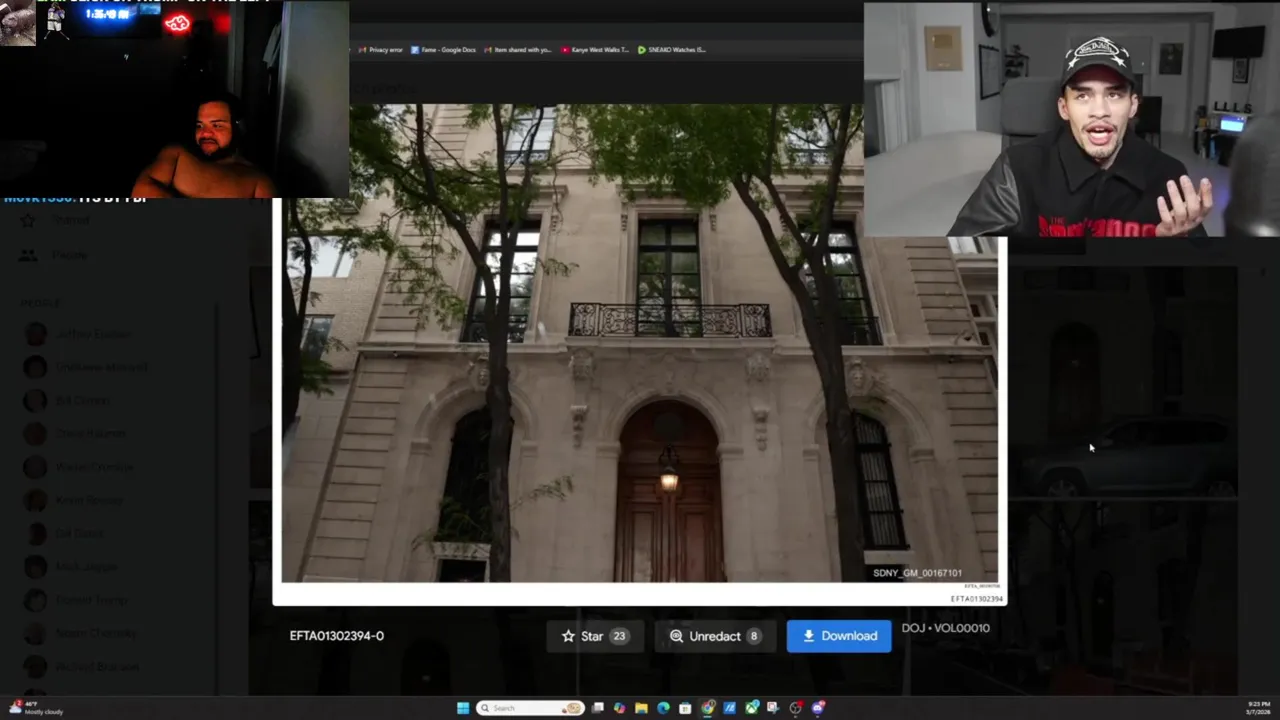This screenshot has height=720, width=1280.
Task: Launch Copilot from the taskbar
Action: [x=619, y=708]
